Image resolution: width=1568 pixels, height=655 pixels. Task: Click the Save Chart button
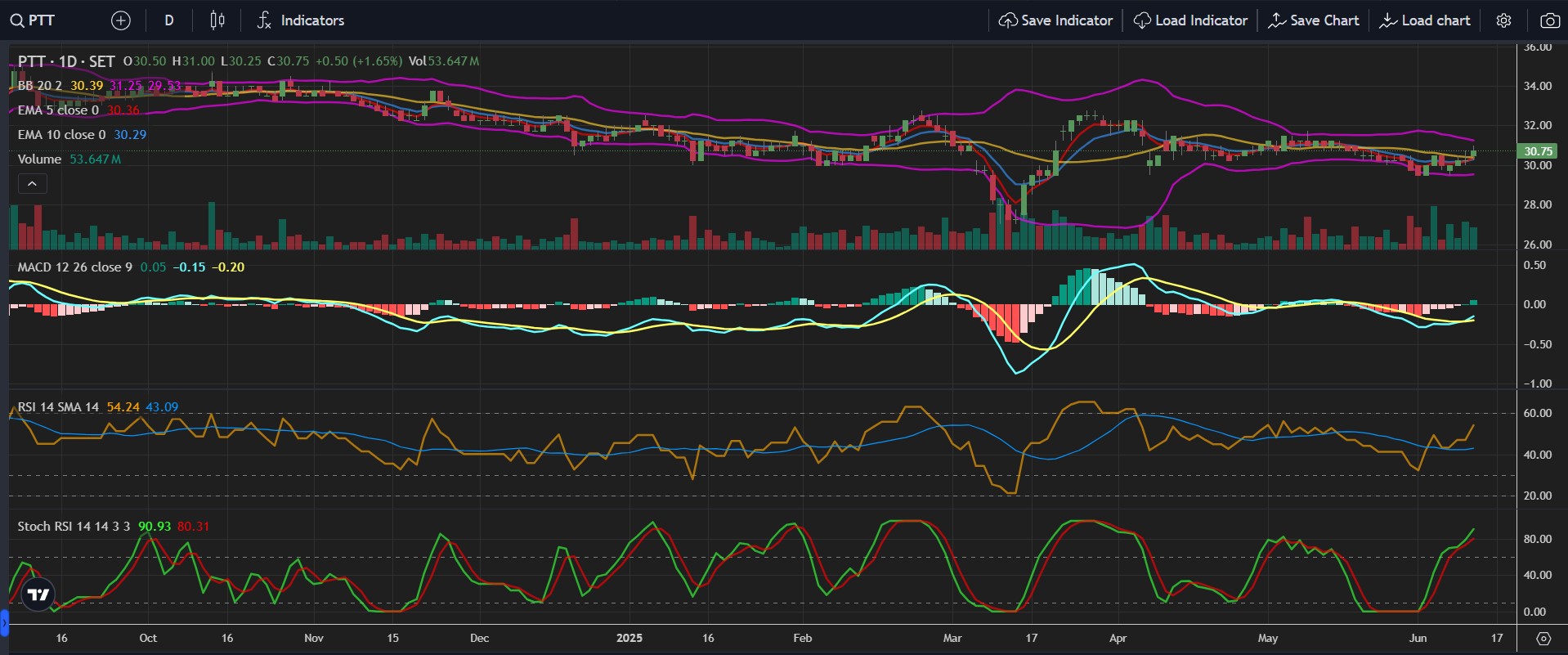(x=1313, y=20)
